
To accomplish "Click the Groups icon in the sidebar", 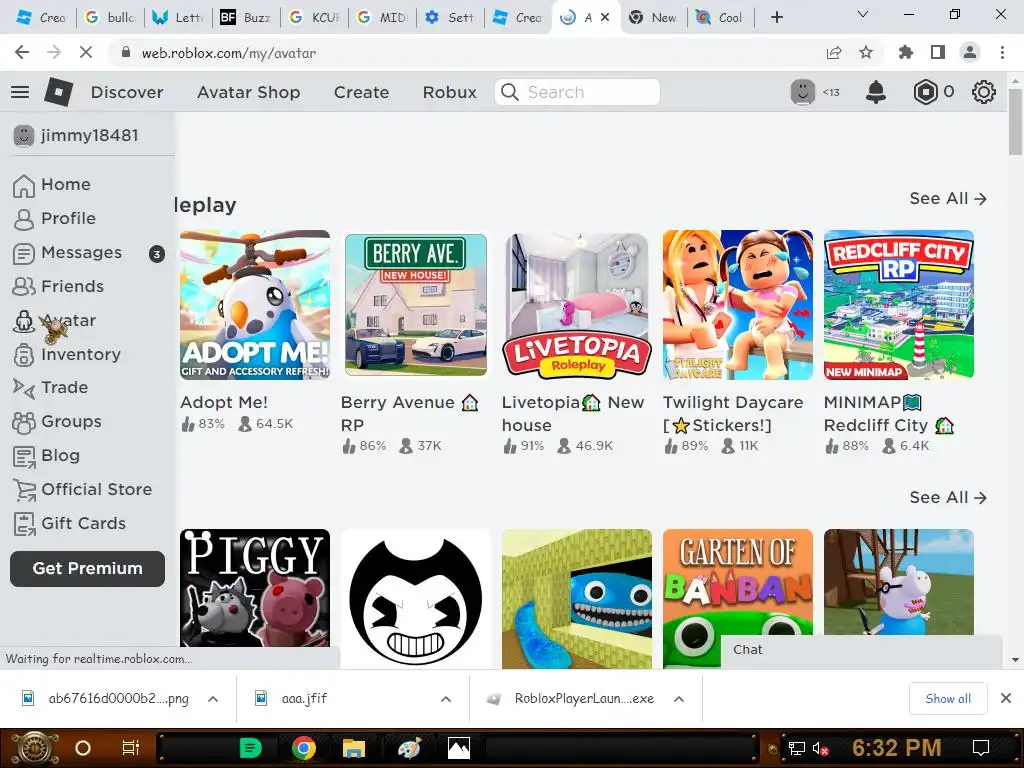I will (x=24, y=423).
